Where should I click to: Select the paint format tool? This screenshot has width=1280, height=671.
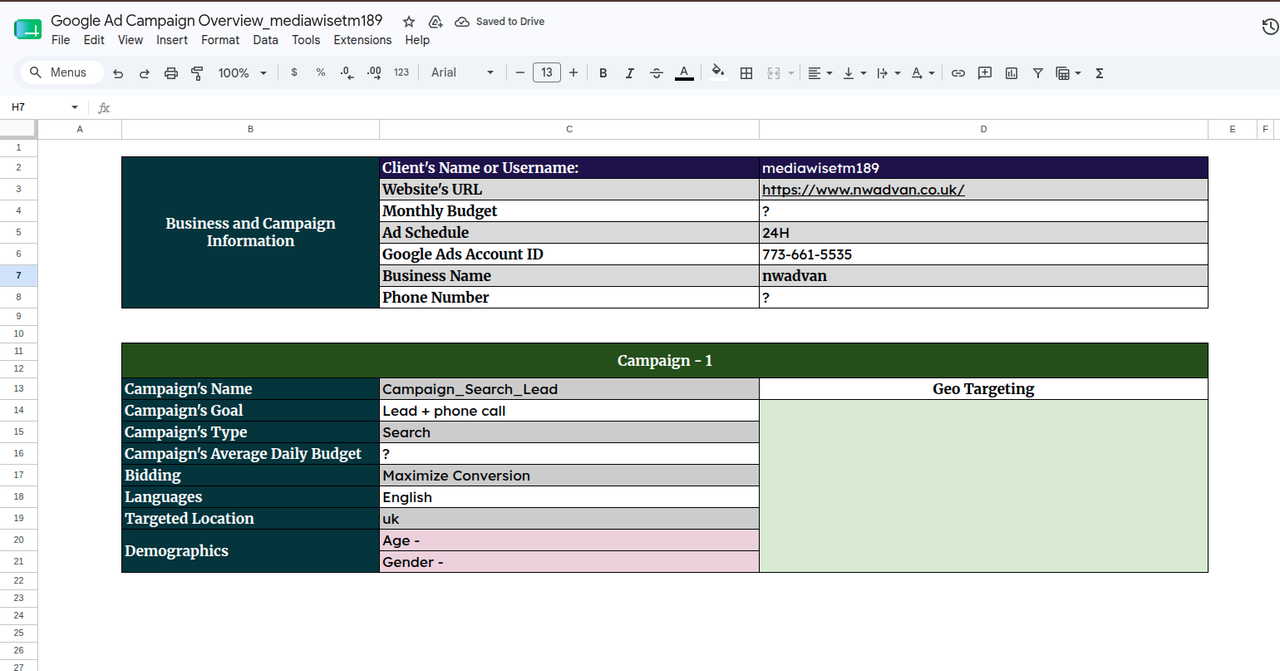(x=196, y=73)
